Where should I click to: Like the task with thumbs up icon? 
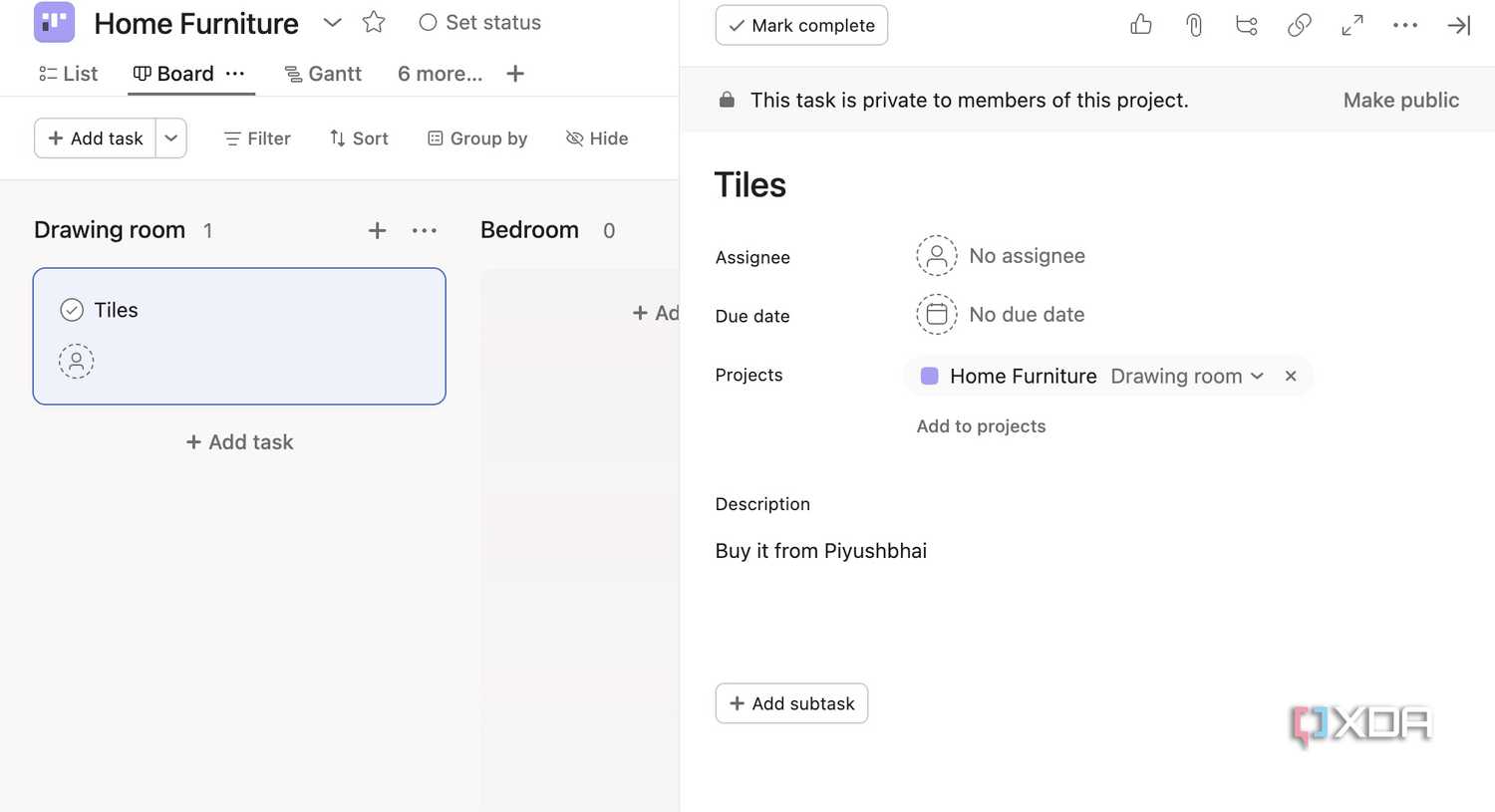(1141, 25)
